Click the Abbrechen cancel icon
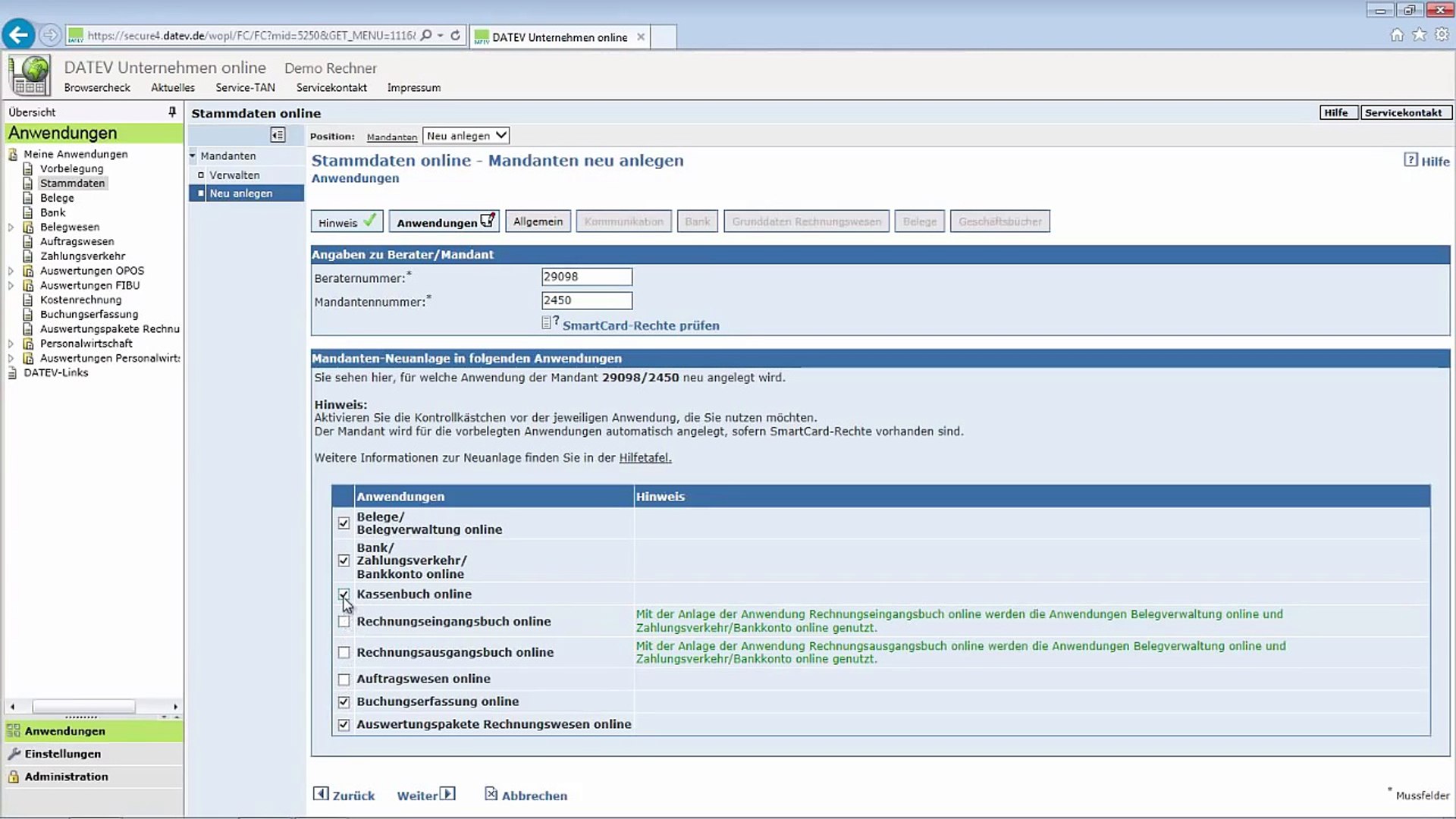This screenshot has width=1456, height=819. (x=491, y=793)
